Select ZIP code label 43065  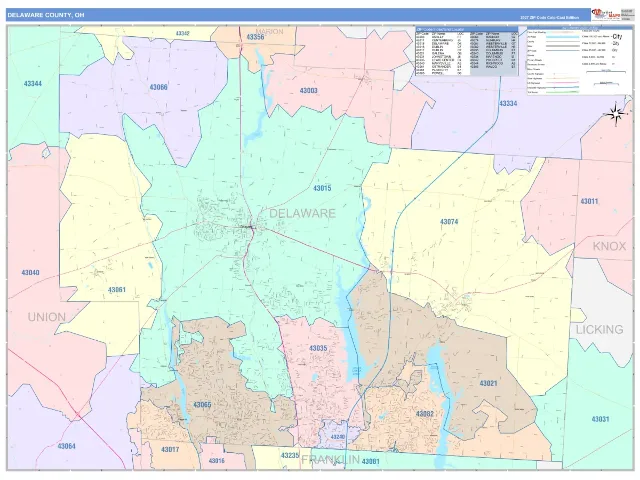pyautogui.click(x=202, y=404)
